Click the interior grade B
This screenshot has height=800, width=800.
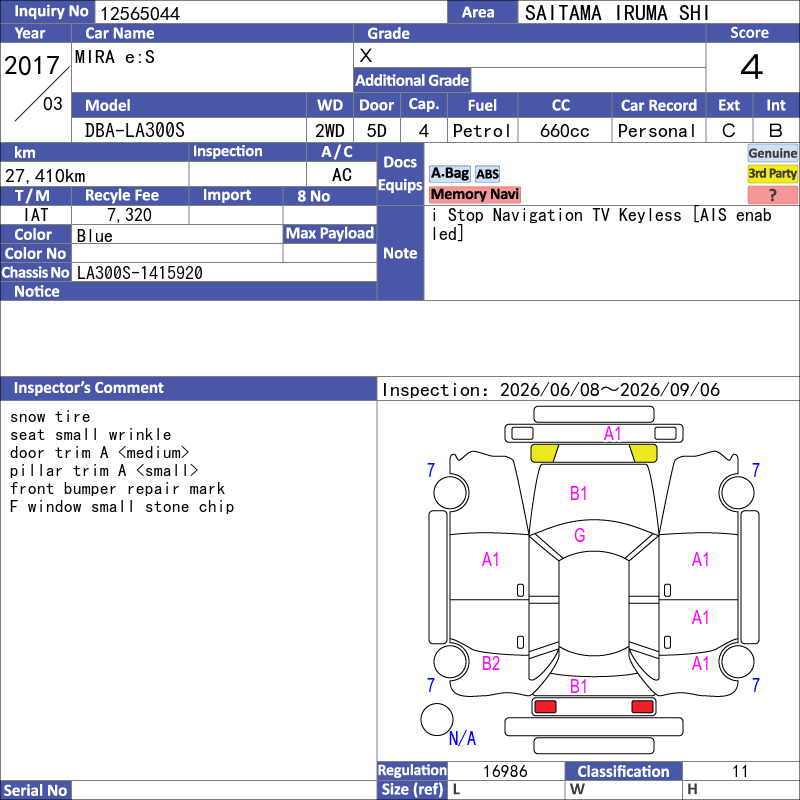pos(776,131)
